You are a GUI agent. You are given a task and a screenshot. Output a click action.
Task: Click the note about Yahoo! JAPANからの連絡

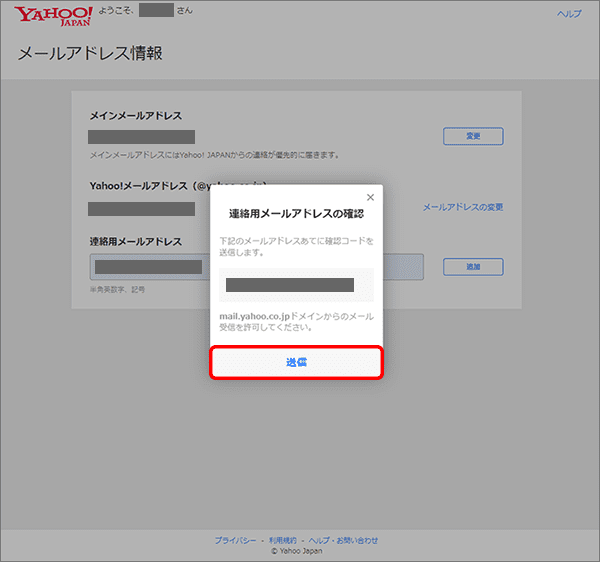pos(214,155)
